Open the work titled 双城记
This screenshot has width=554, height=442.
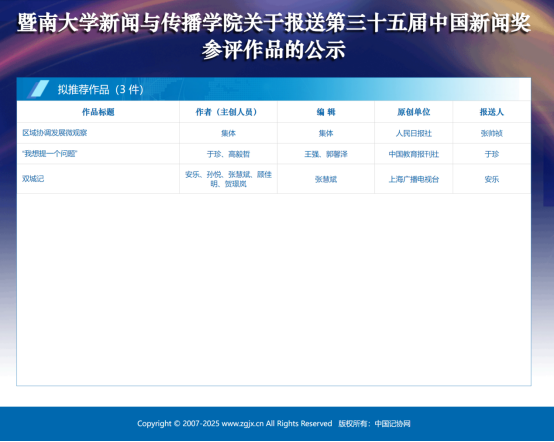(x=33, y=179)
